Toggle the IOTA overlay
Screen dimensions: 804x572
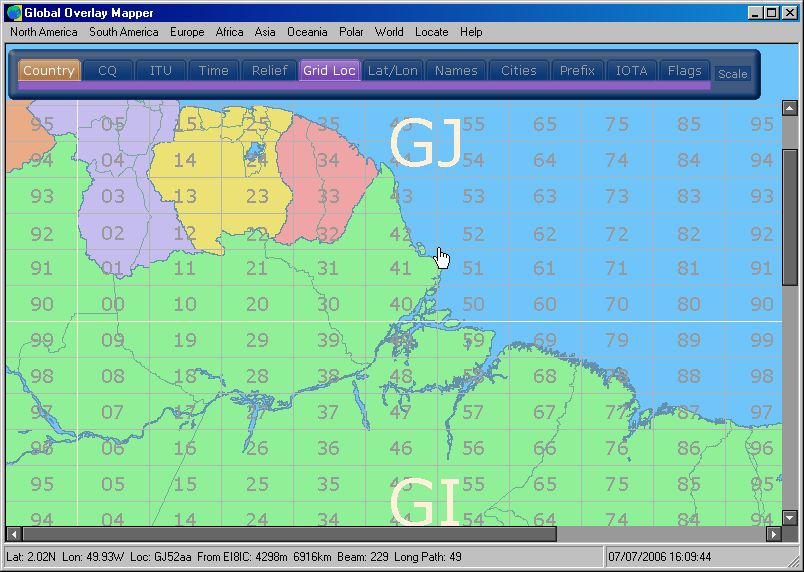(x=631, y=71)
